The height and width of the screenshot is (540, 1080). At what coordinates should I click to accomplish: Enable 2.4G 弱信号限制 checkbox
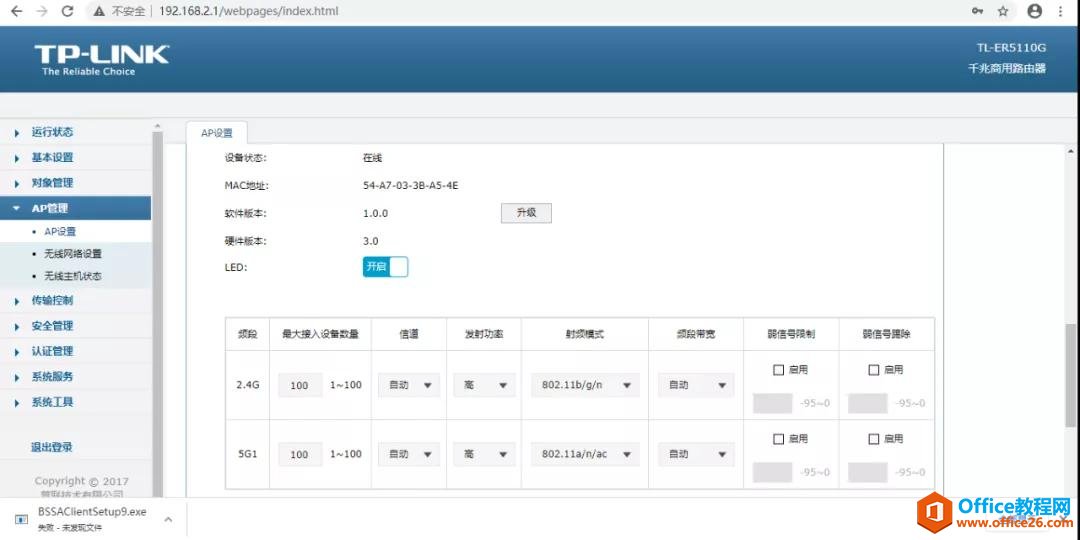[779, 370]
